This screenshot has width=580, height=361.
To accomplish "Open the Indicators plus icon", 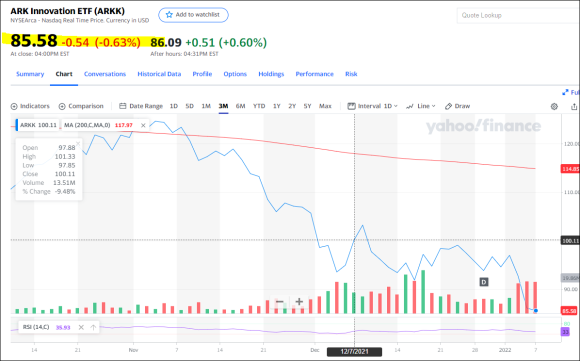I will (x=14, y=107).
